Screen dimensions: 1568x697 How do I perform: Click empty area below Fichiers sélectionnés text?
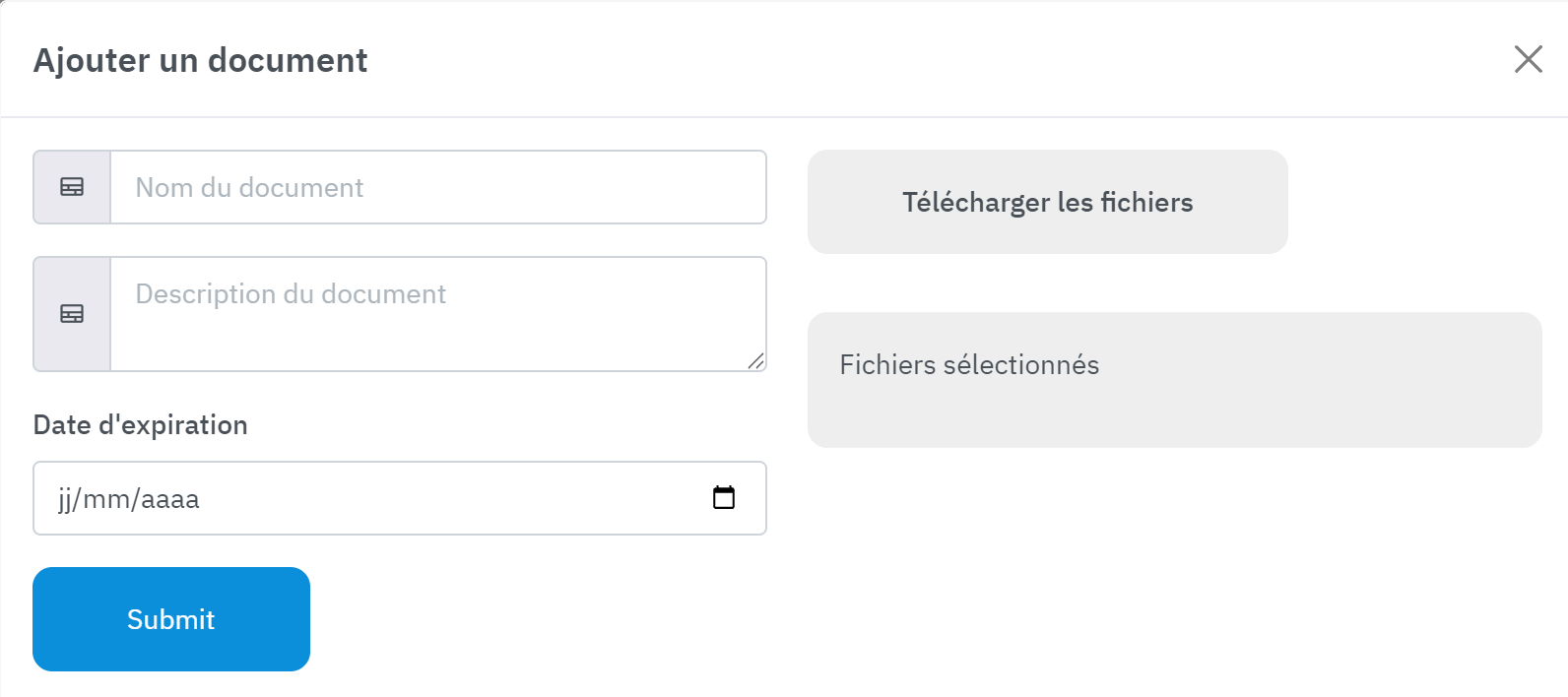(1172, 415)
